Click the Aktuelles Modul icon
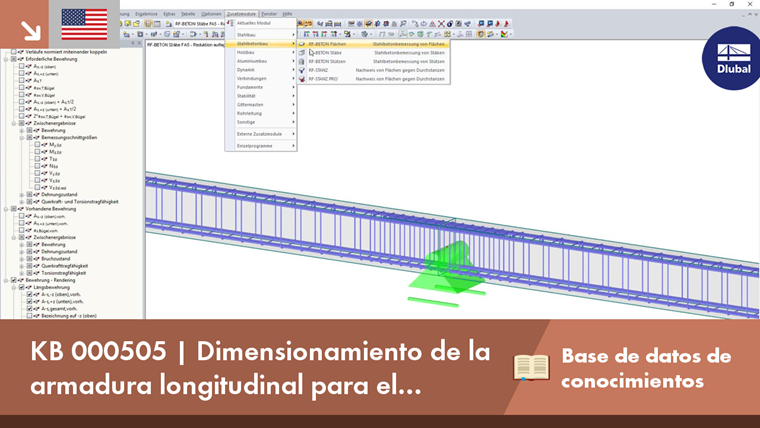760x428 pixels. (231, 23)
